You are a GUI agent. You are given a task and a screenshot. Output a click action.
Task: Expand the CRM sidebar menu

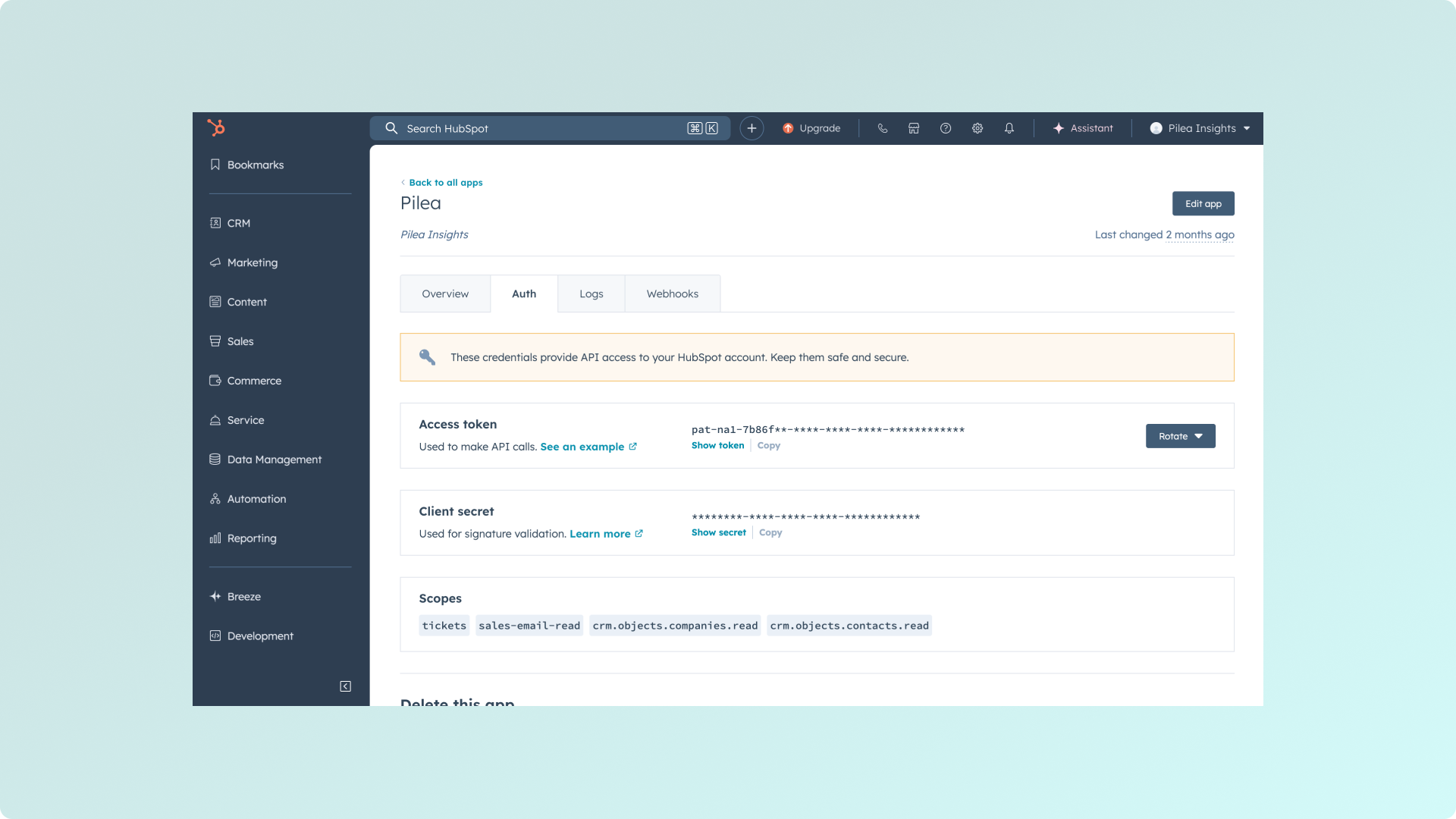239,223
